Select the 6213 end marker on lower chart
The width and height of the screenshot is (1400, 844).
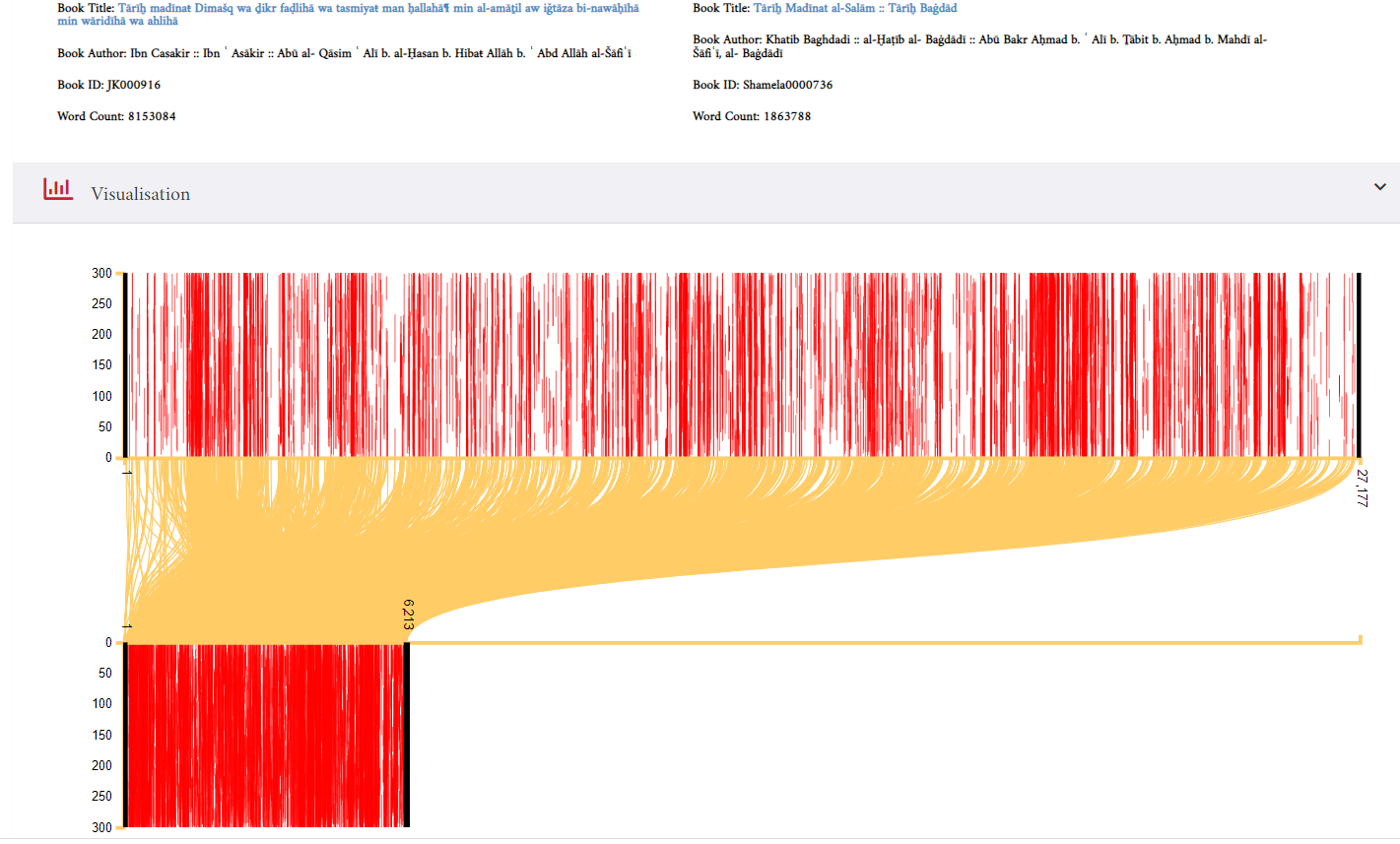point(408,614)
